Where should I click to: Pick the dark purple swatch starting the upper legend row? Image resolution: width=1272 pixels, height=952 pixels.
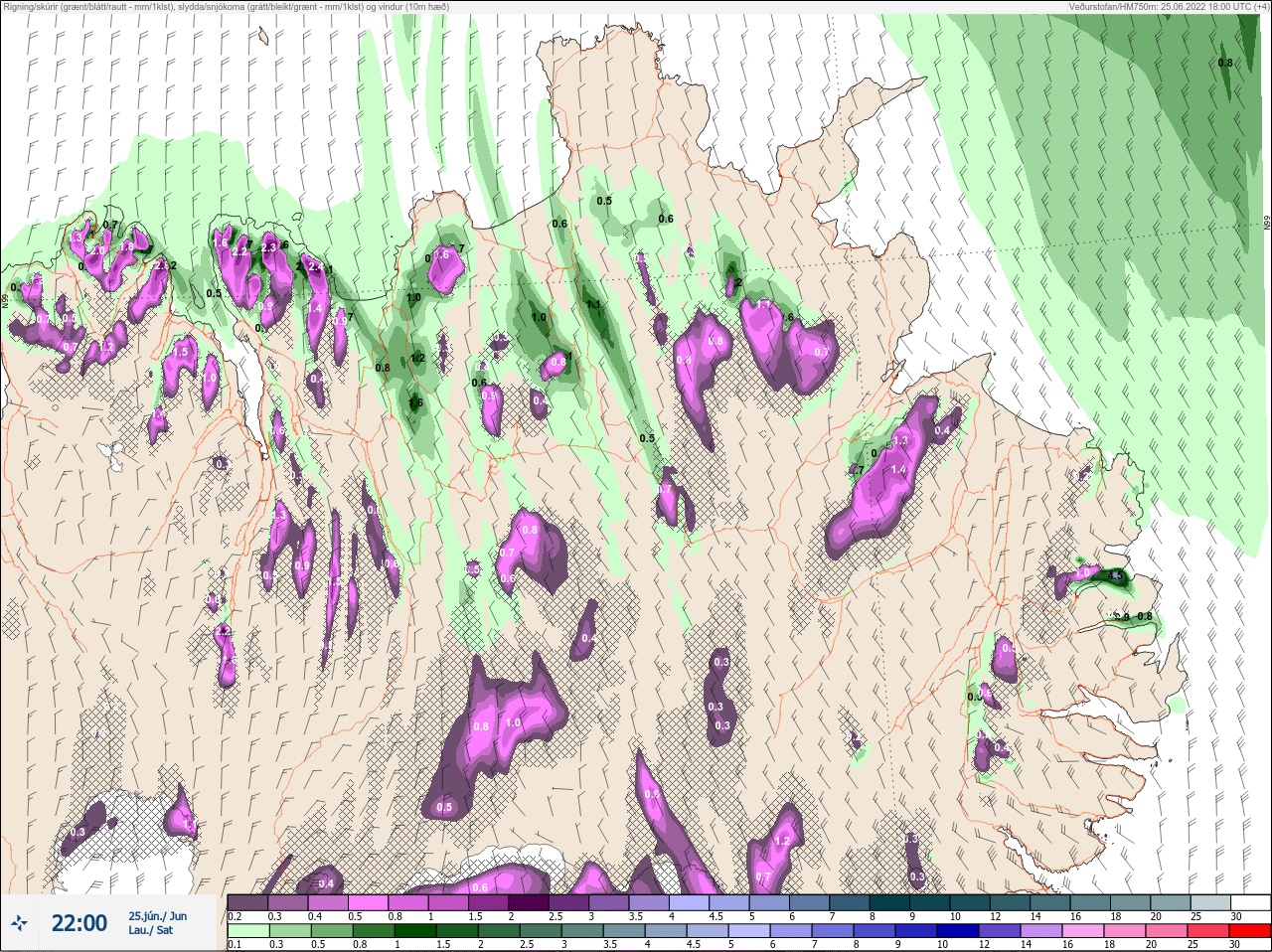tap(247, 902)
